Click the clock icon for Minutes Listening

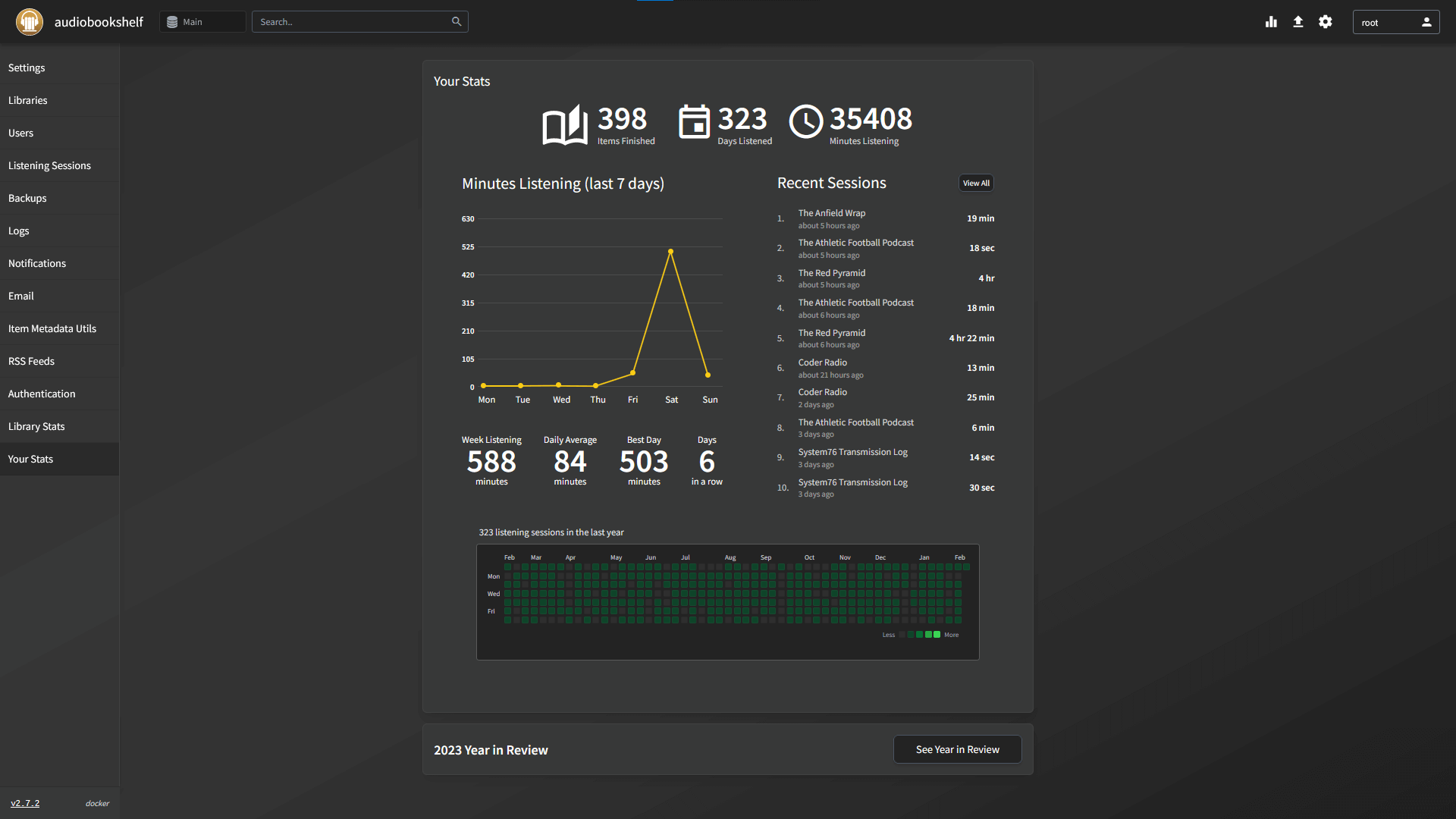click(806, 121)
